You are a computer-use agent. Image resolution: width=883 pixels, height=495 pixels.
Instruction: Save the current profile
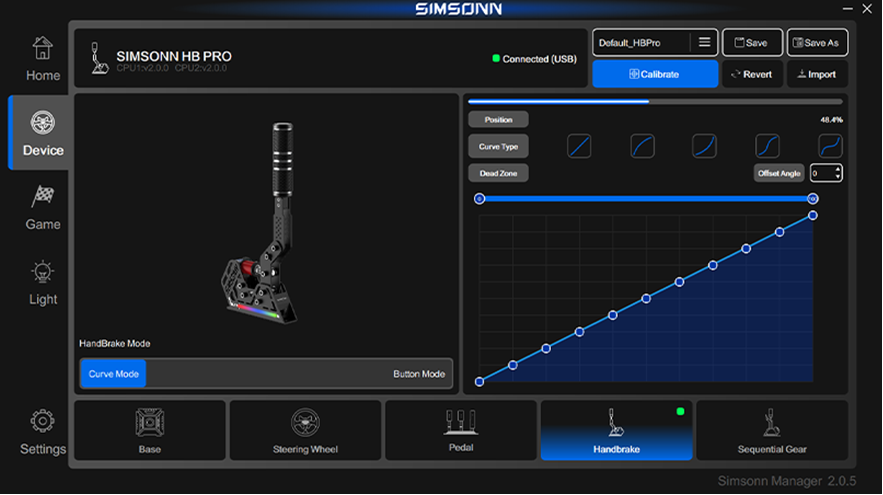752,43
